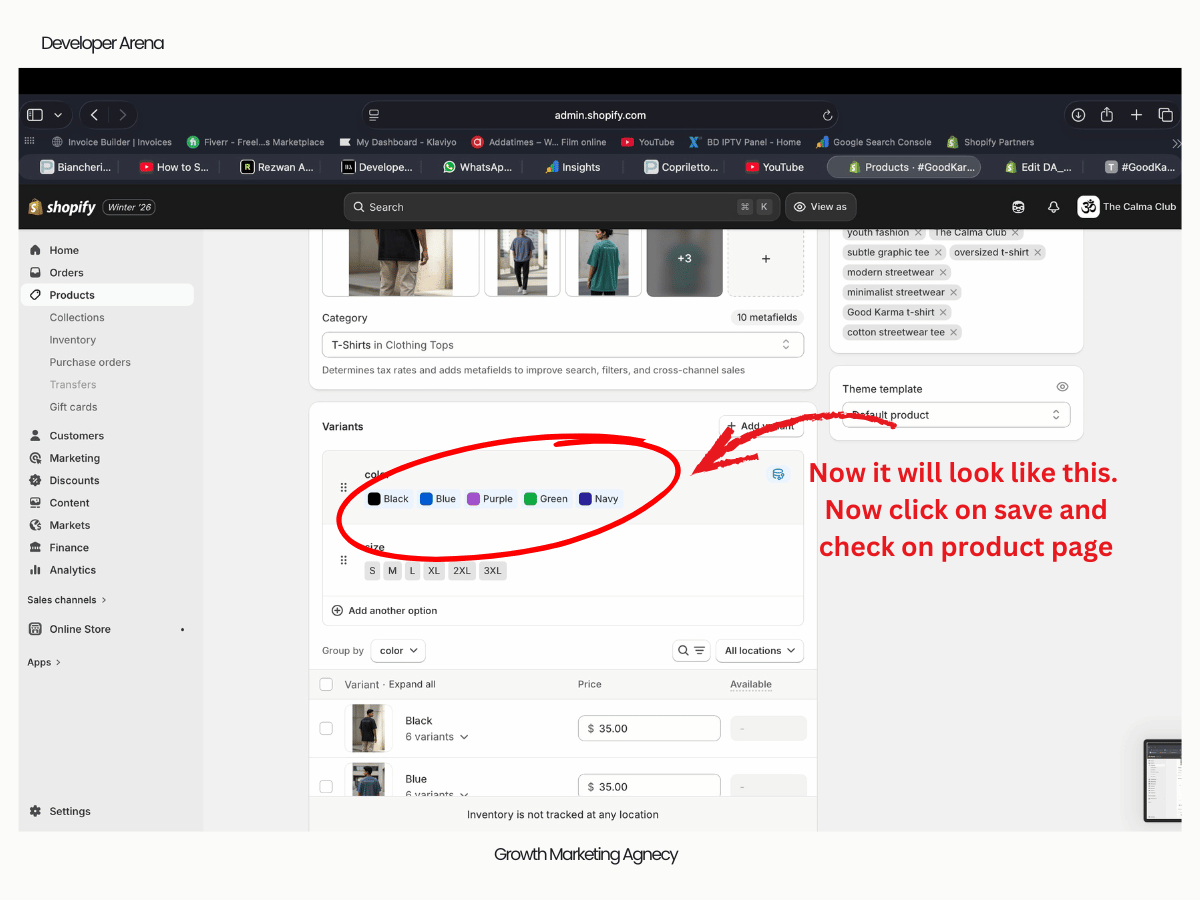Open the Group by color dropdown
1200x900 pixels.
click(398, 651)
